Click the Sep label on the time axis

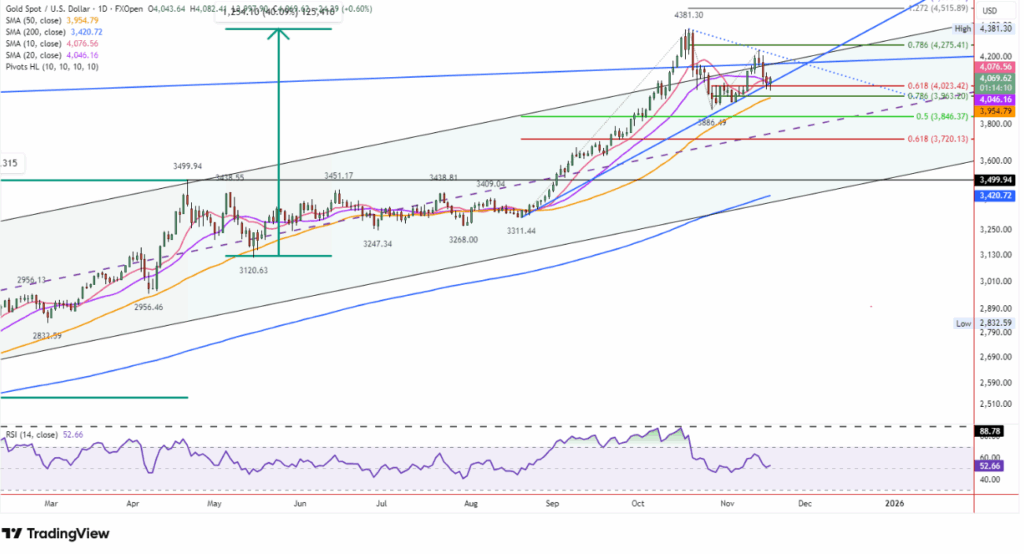[x=553, y=507]
